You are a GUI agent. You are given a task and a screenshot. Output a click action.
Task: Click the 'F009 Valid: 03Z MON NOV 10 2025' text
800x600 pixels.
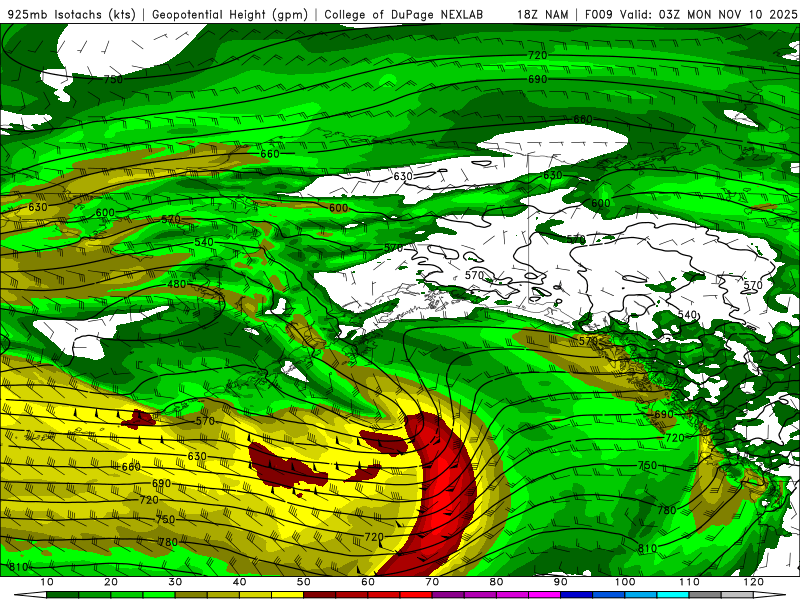coord(691,14)
